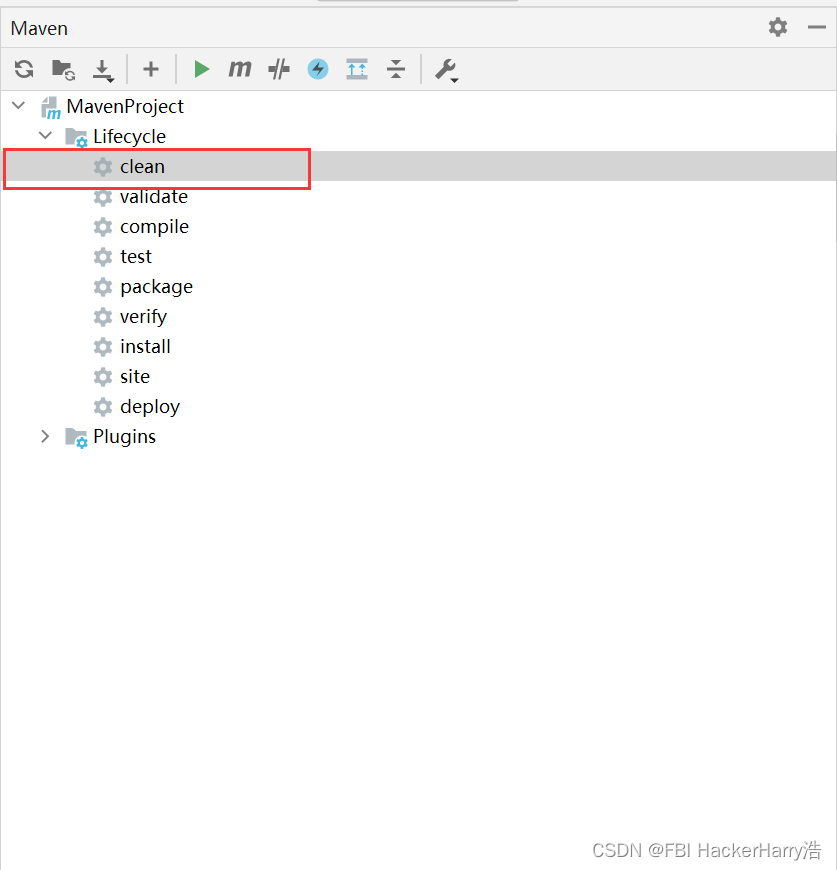
Task: Select the validate lifecycle phase
Action: [x=154, y=196]
